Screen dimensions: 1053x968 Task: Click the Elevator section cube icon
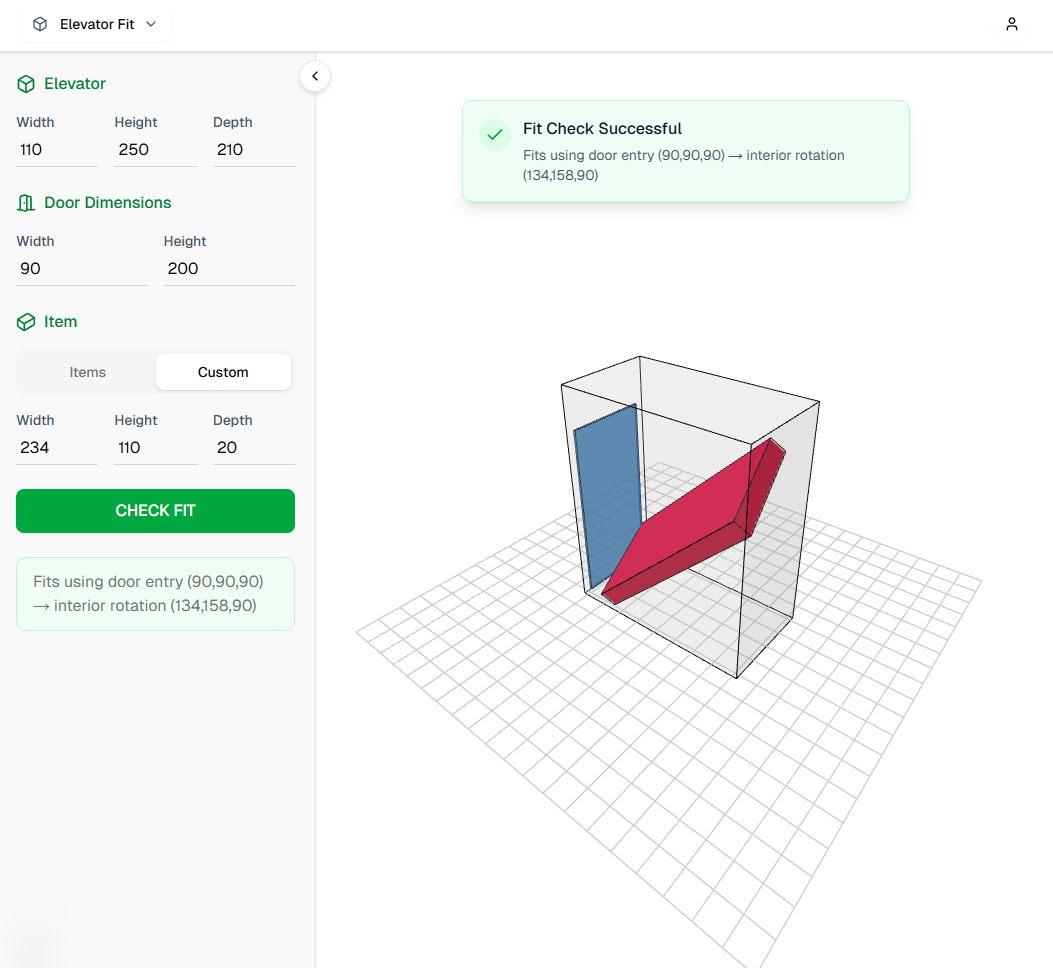(26, 85)
